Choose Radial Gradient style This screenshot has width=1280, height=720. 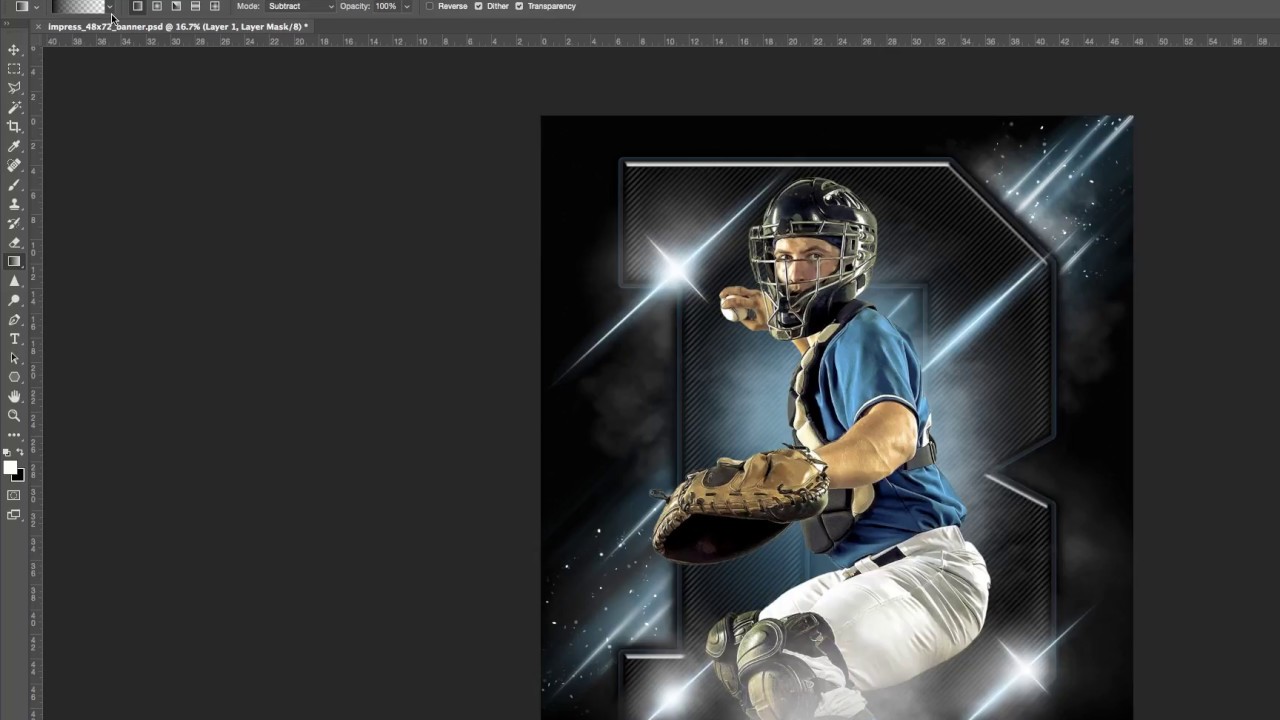coord(157,6)
